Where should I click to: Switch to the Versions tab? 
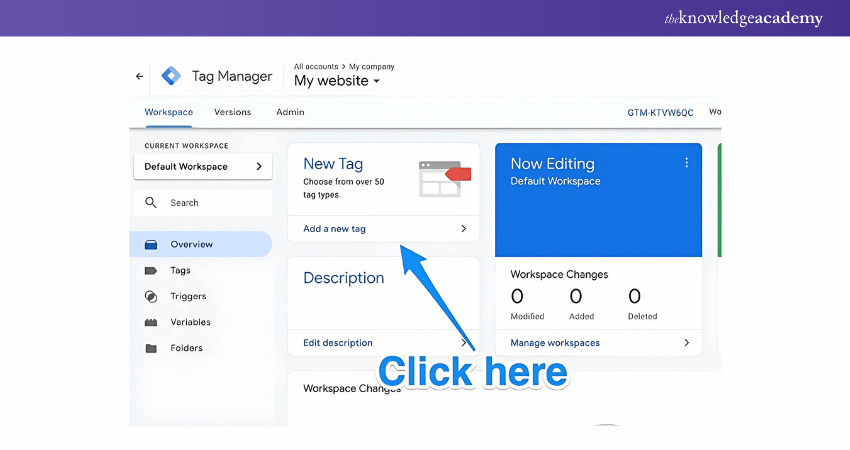[232, 112]
